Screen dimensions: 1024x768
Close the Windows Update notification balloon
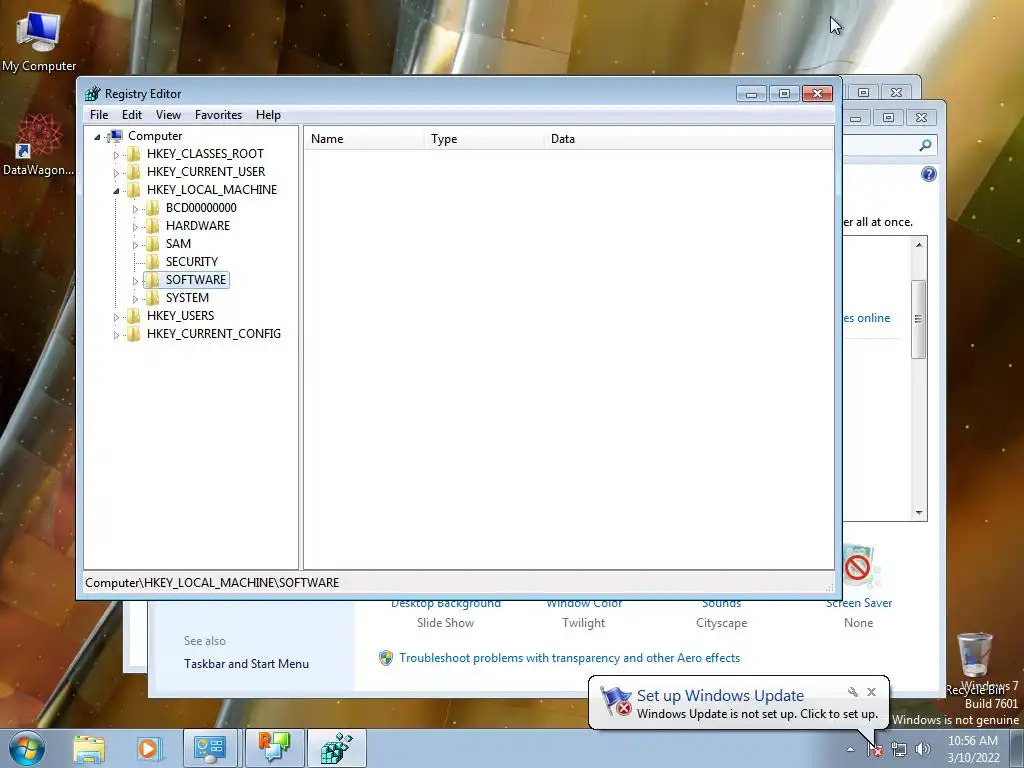871,692
